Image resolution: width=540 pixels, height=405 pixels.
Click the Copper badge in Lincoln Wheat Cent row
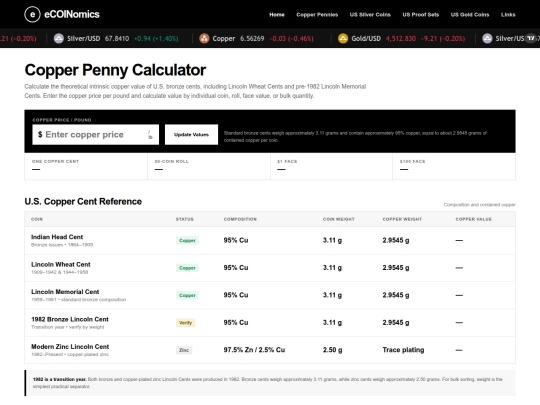click(187, 268)
